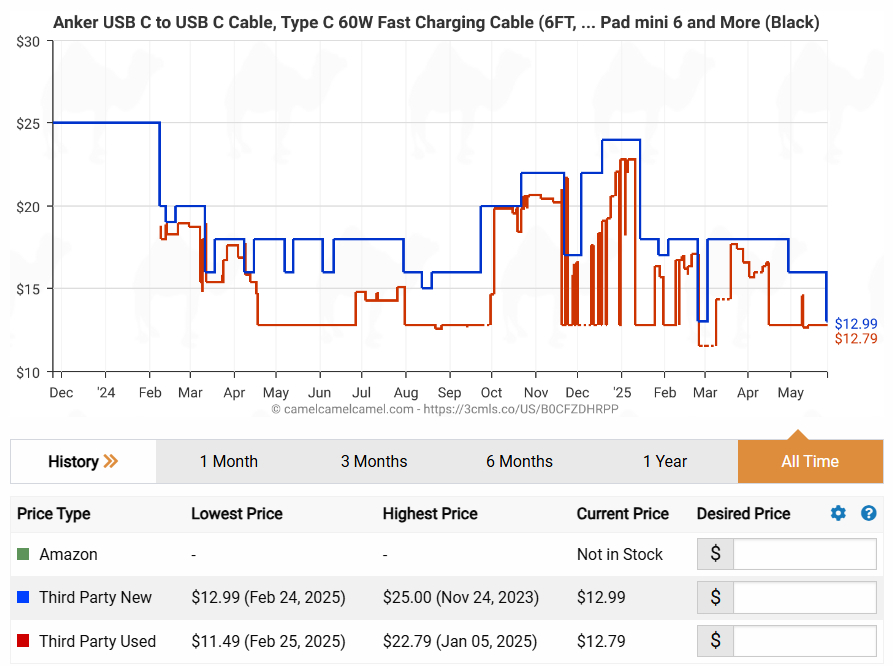
Task: Click the '24 year label on the x-axis
Action: click(105, 393)
